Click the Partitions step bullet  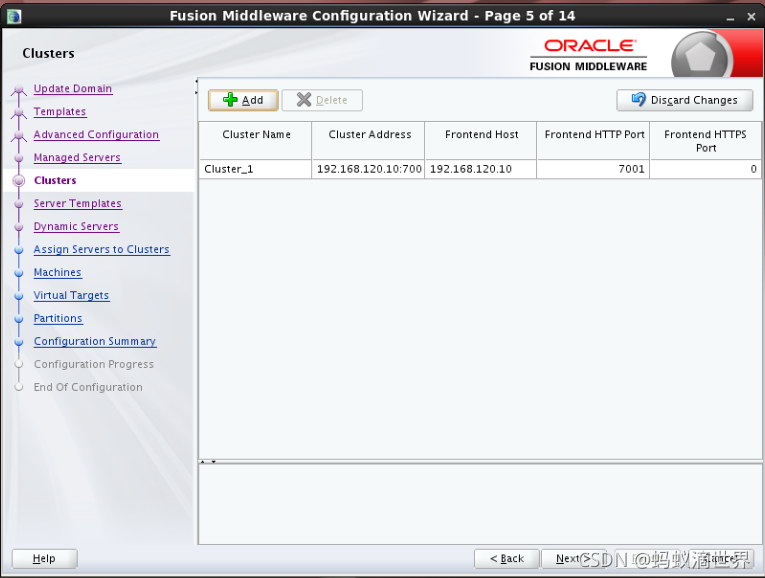[19, 319]
